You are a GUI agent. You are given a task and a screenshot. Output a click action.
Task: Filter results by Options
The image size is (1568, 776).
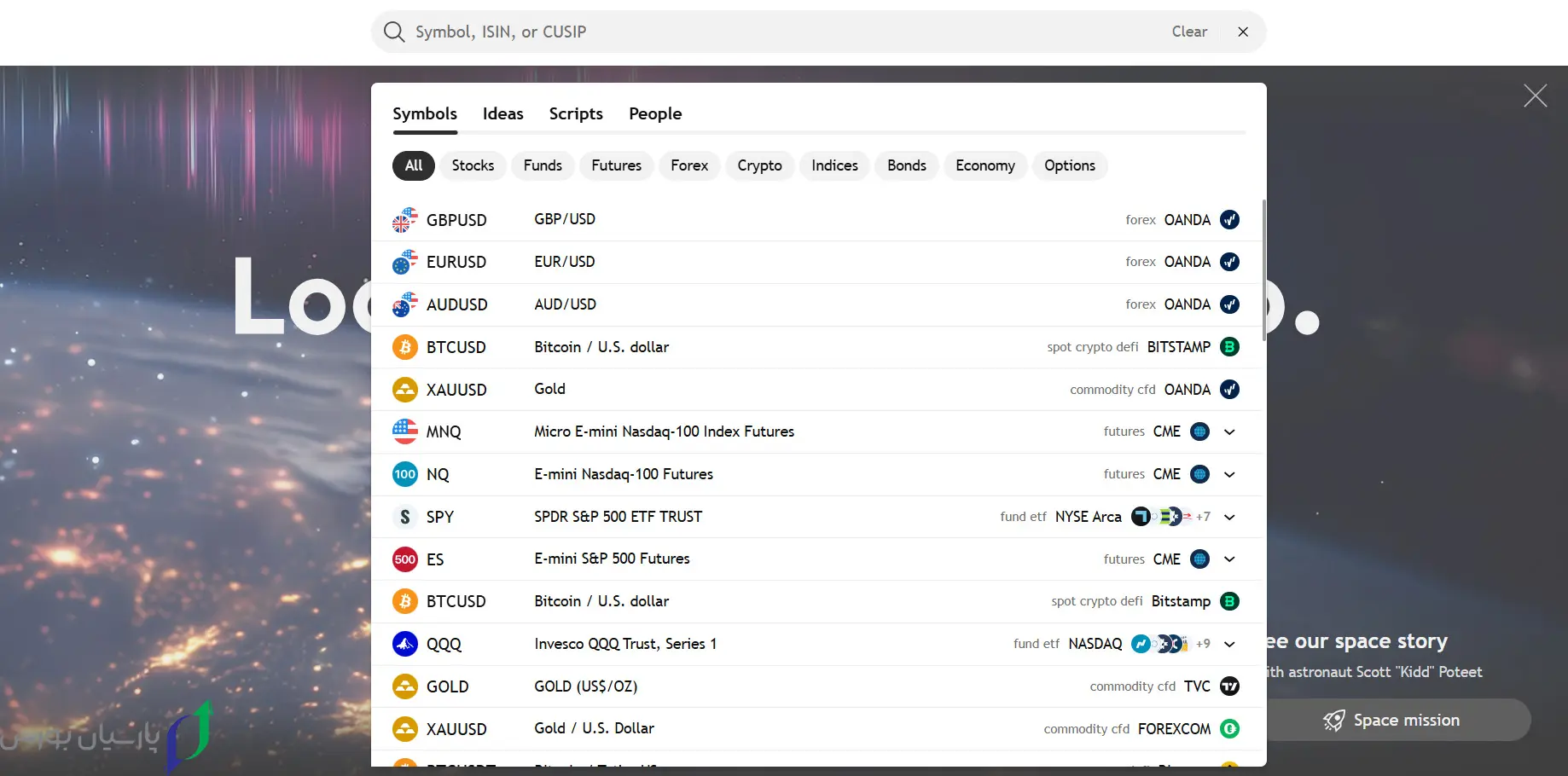pyautogui.click(x=1070, y=165)
